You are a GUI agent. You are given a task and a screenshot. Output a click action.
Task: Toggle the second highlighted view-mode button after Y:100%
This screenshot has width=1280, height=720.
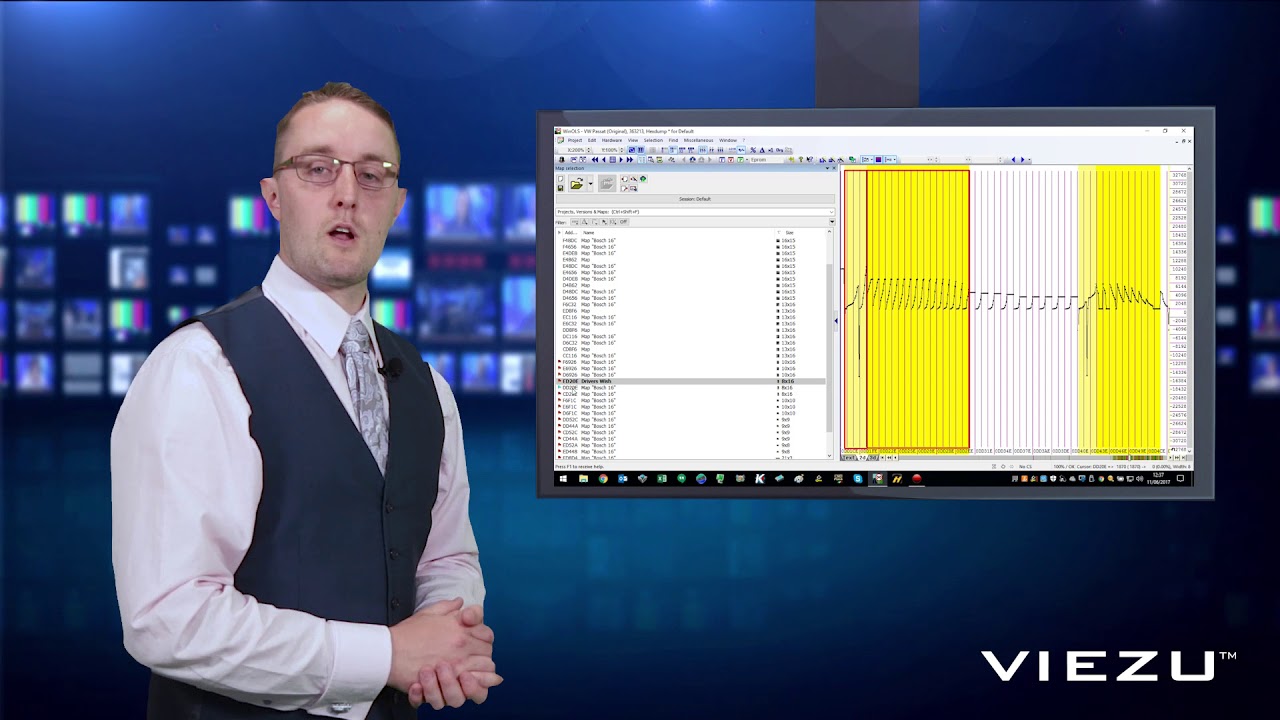(x=641, y=150)
